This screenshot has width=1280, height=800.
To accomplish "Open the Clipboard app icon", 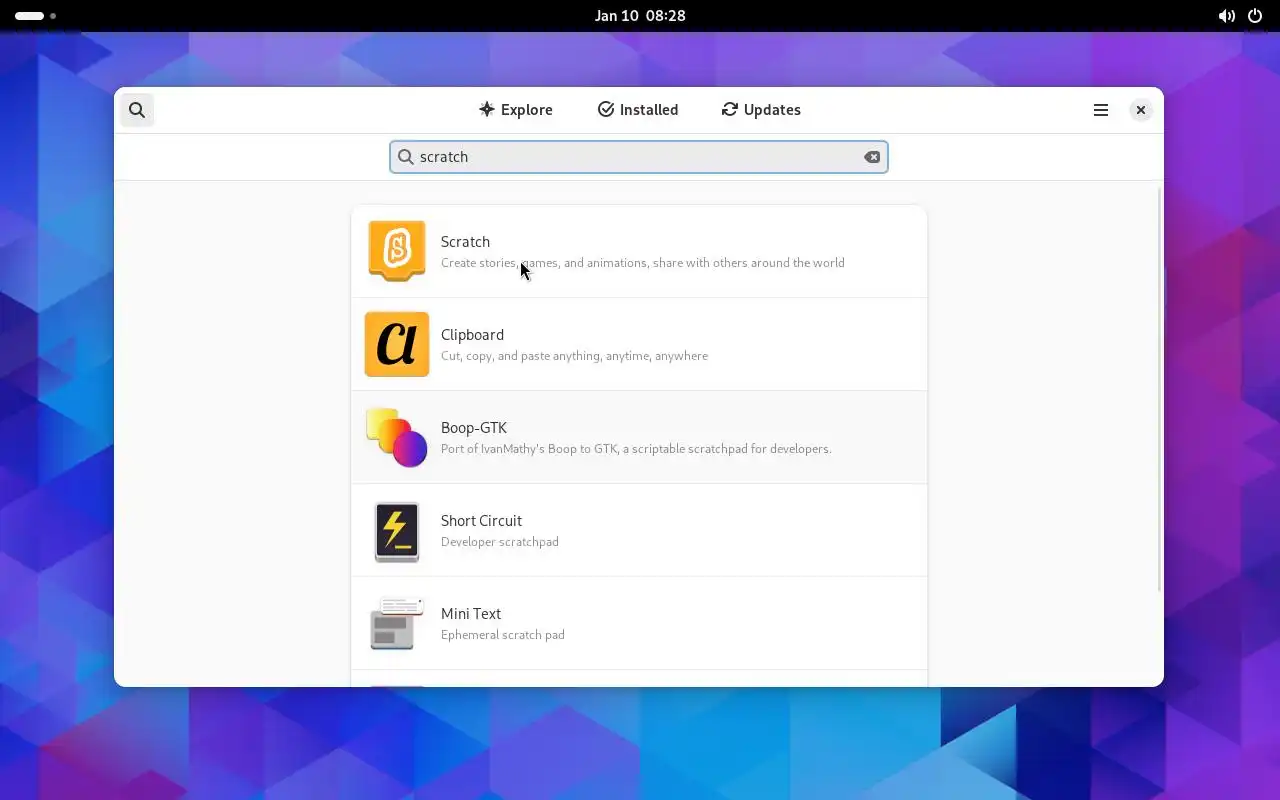I will pyautogui.click(x=397, y=344).
